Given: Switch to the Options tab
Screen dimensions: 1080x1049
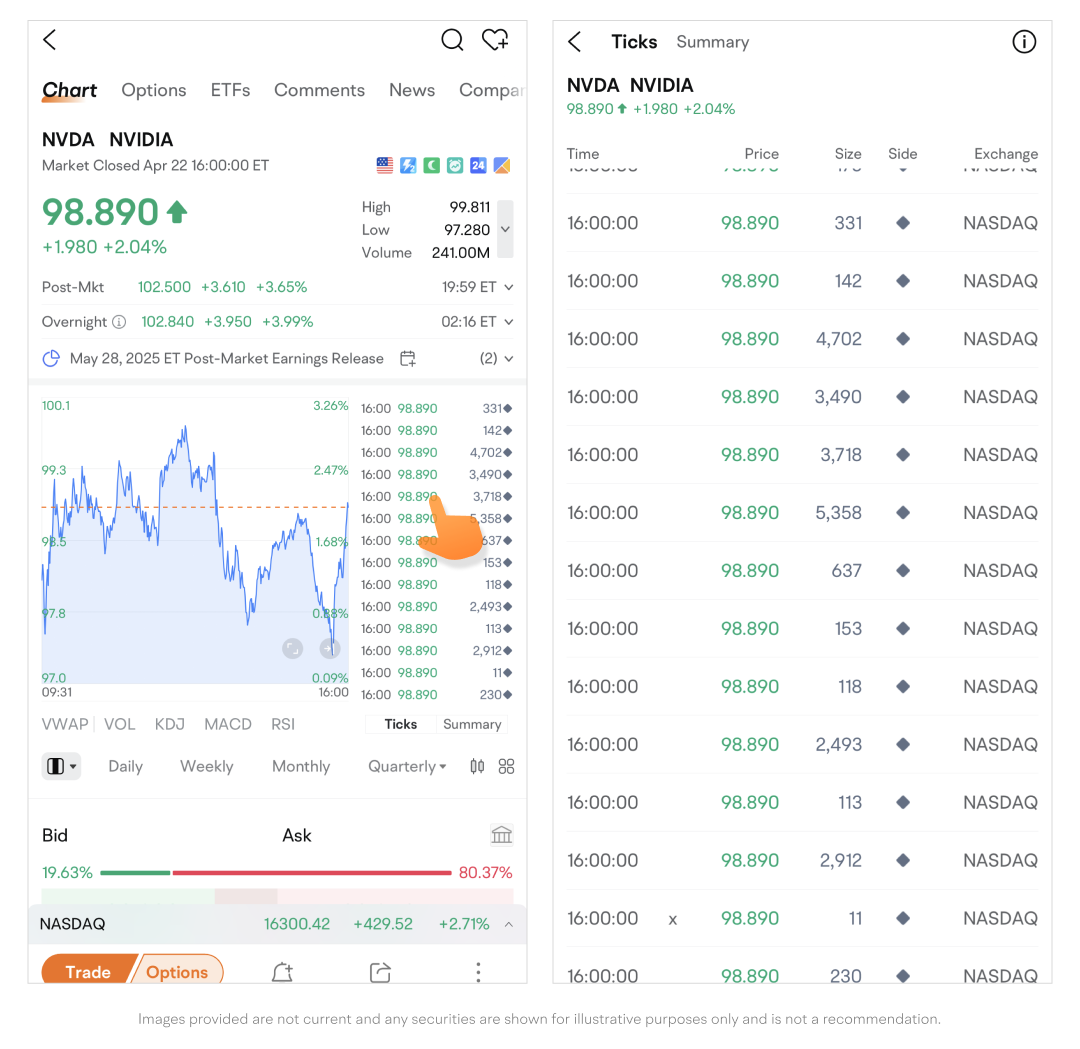Looking at the screenshot, I should pos(153,90).
